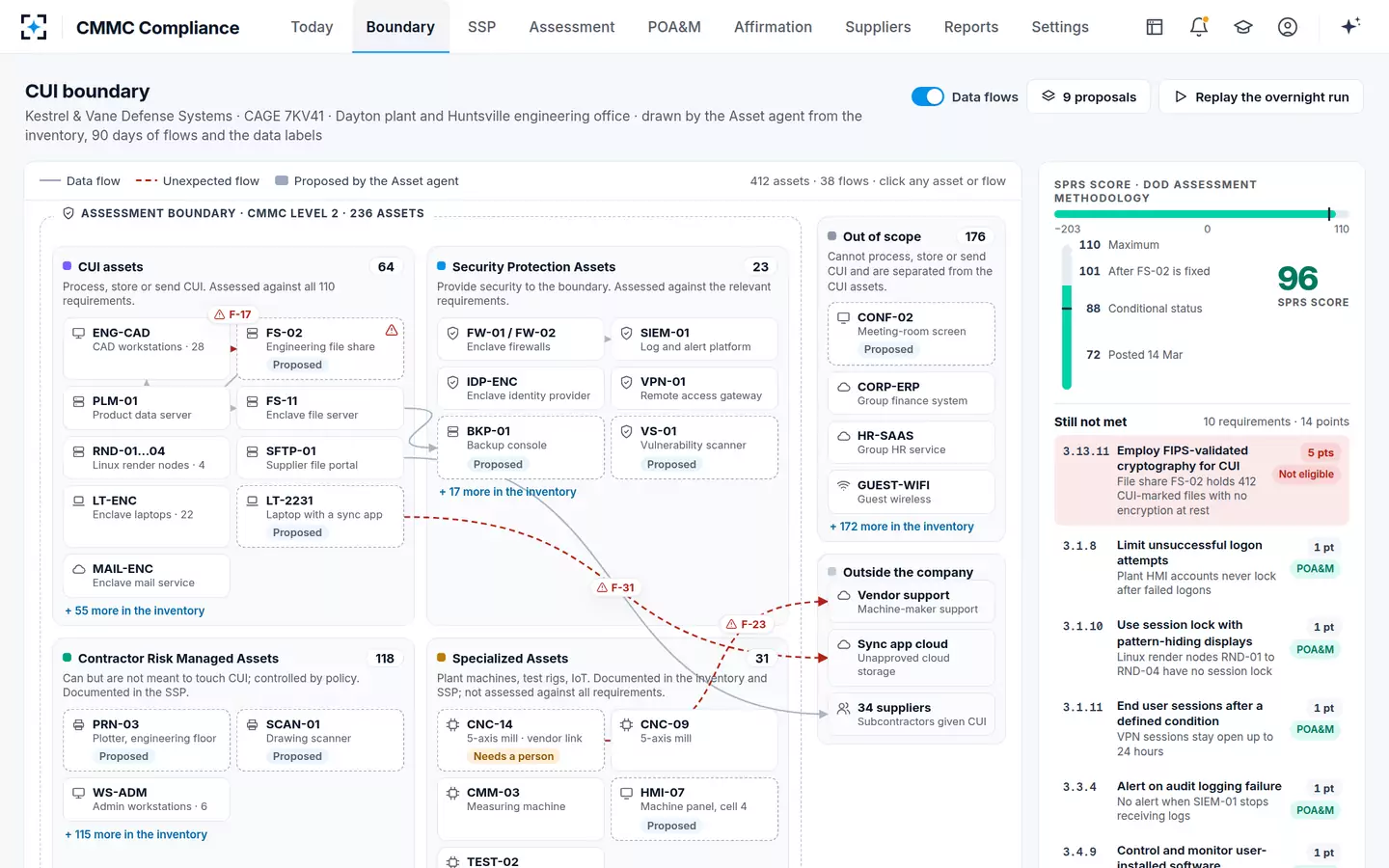Open requirement 3.13.11 FIPS-validated cryptography
Screen dimensions: 1389x868
[1201, 480]
